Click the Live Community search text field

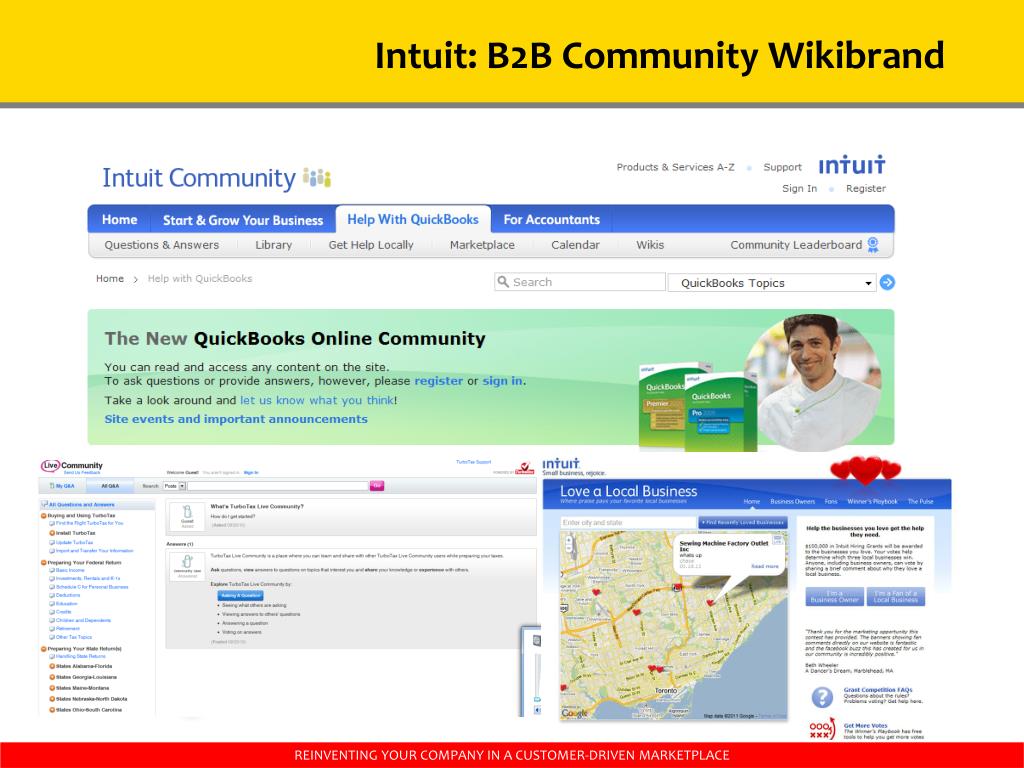(x=278, y=486)
